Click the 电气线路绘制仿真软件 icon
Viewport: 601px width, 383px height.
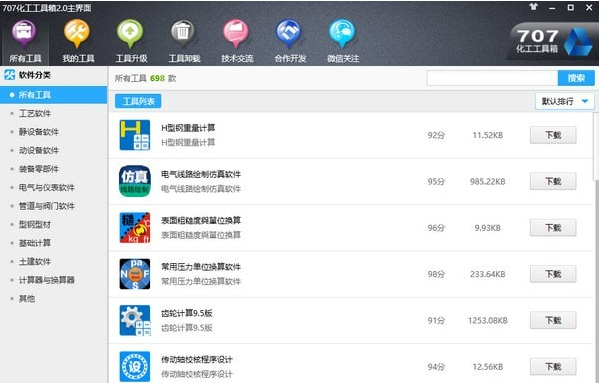pos(135,181)
